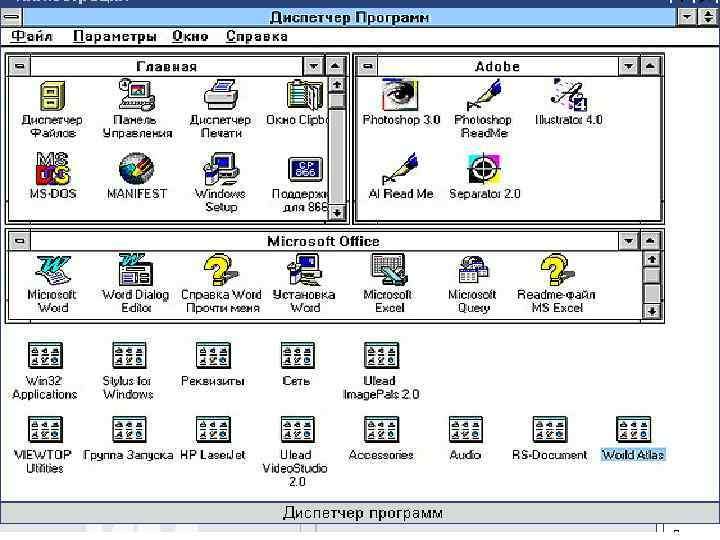
Task: Select the HP LaserJet group icon
Action: tap(213, 429)
